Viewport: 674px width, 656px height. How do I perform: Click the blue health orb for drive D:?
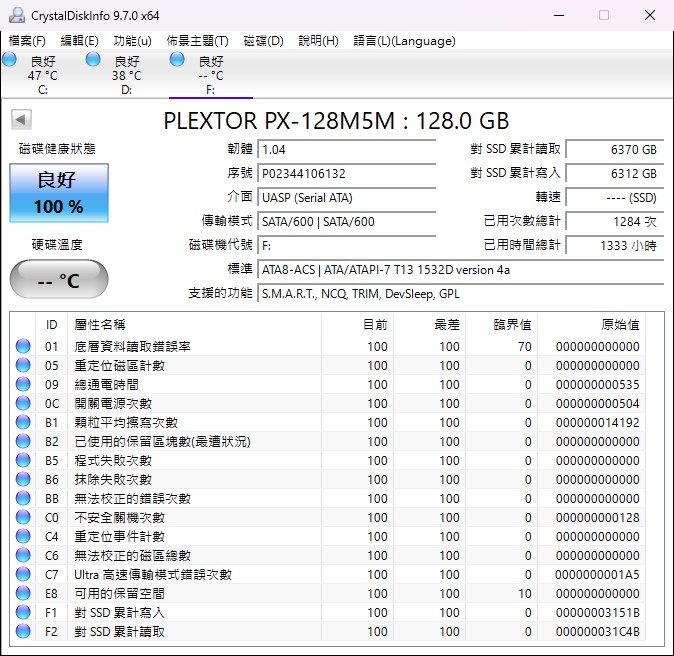93,59
